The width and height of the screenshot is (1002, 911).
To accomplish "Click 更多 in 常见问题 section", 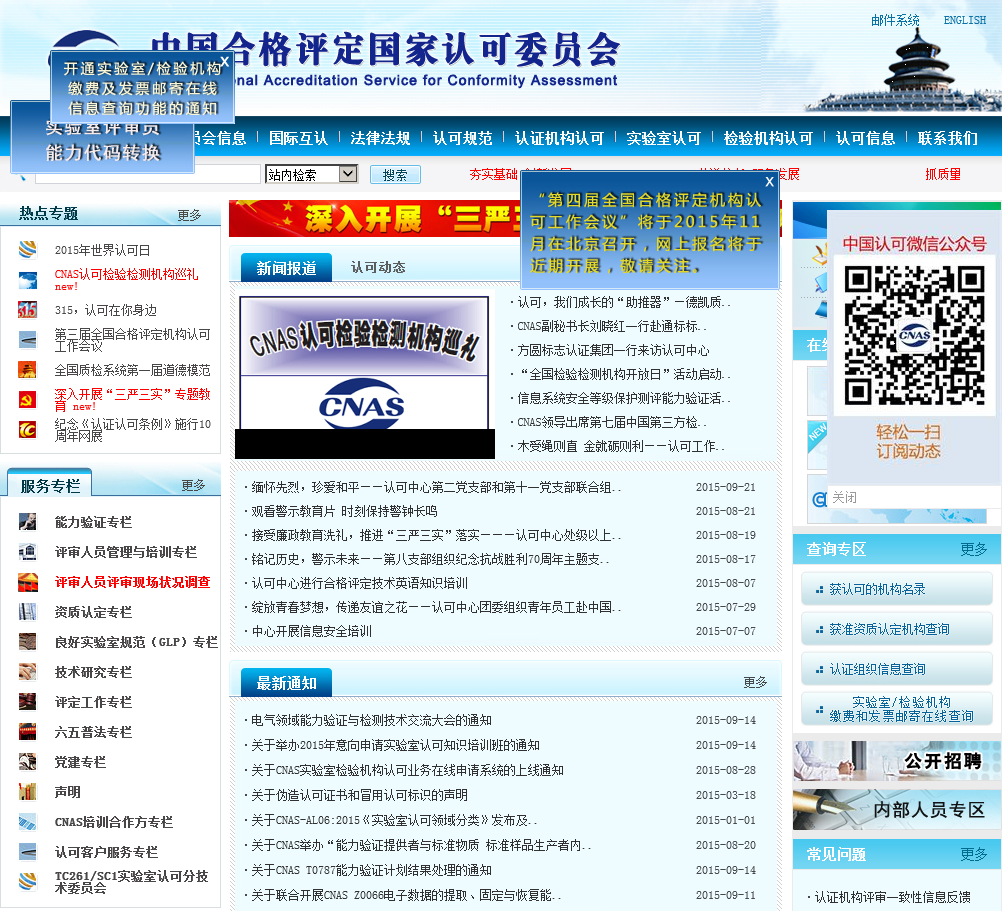I will (x=973, y=854).
